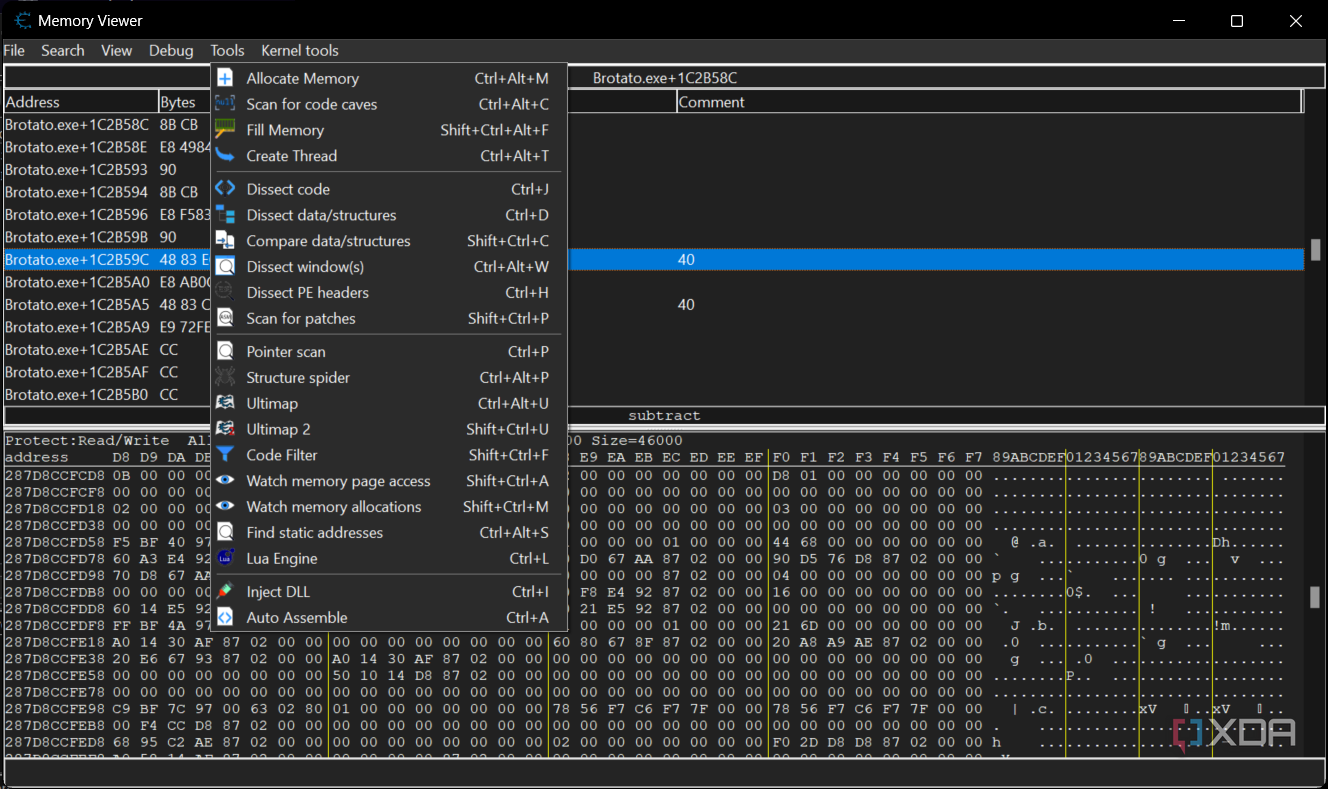Click the Ultimap flag icon
Viewport: 1328px width, 789px height.
226,403
